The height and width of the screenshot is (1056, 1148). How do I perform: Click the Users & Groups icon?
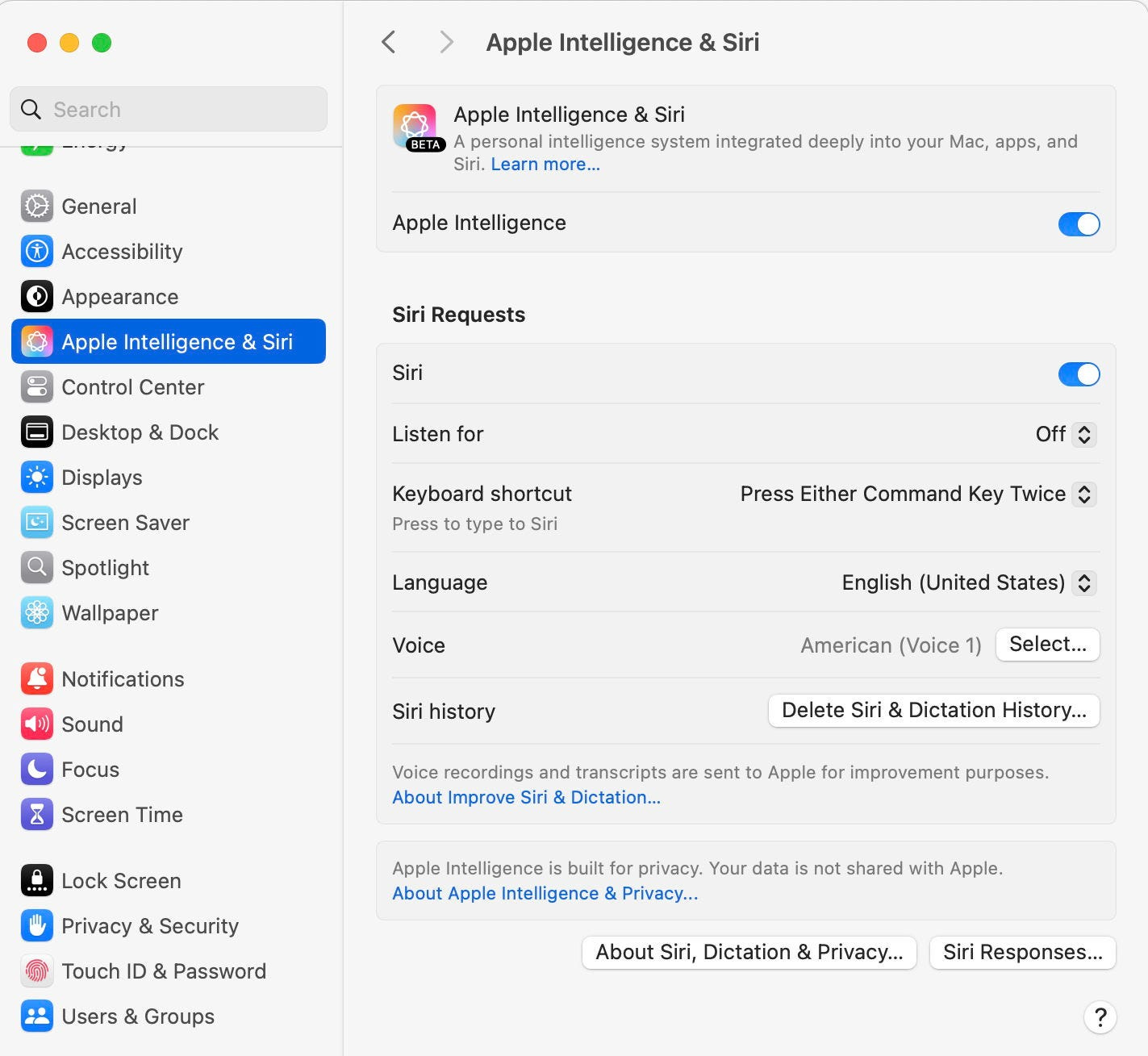(37, 1016)
